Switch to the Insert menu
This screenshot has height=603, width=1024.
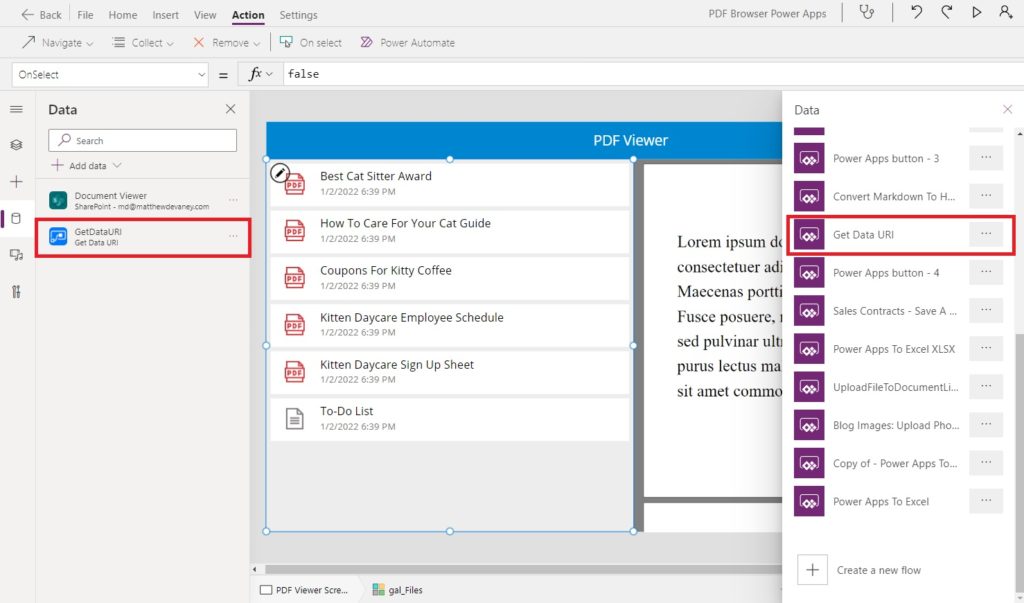pos(165,14)
